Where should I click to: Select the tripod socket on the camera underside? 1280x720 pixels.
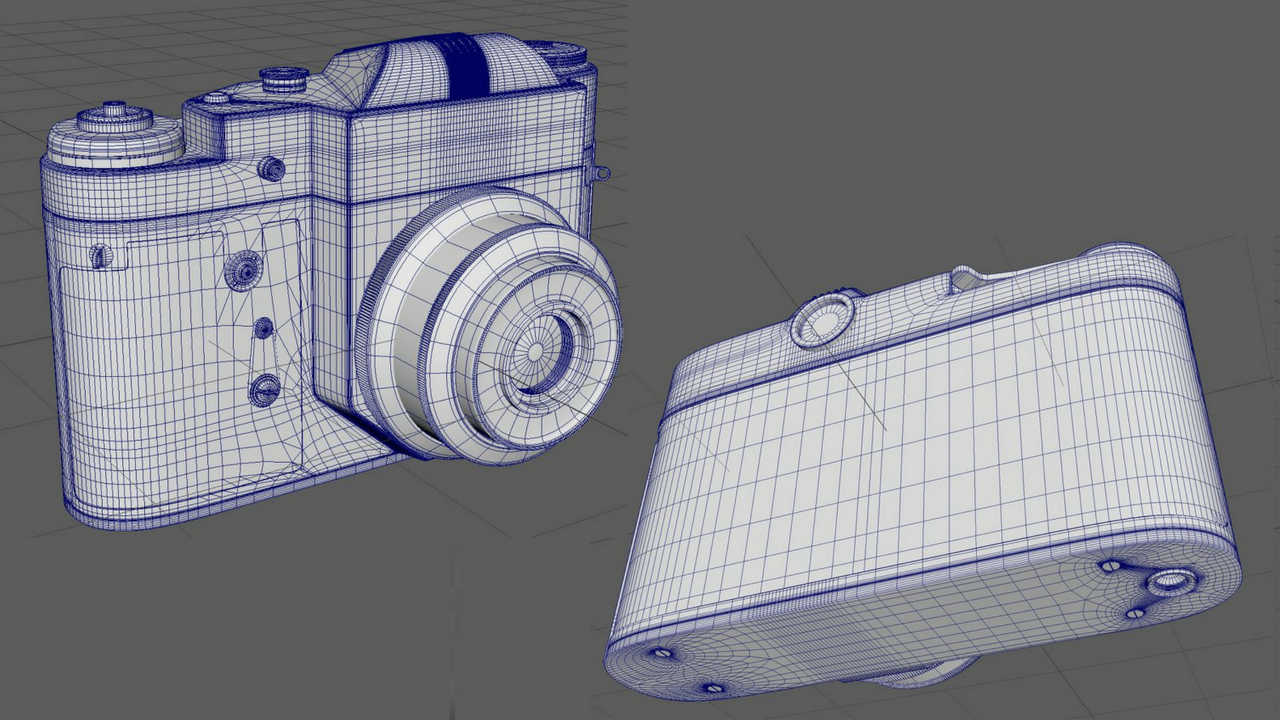pyautogui.click(x=1170, y=582)
